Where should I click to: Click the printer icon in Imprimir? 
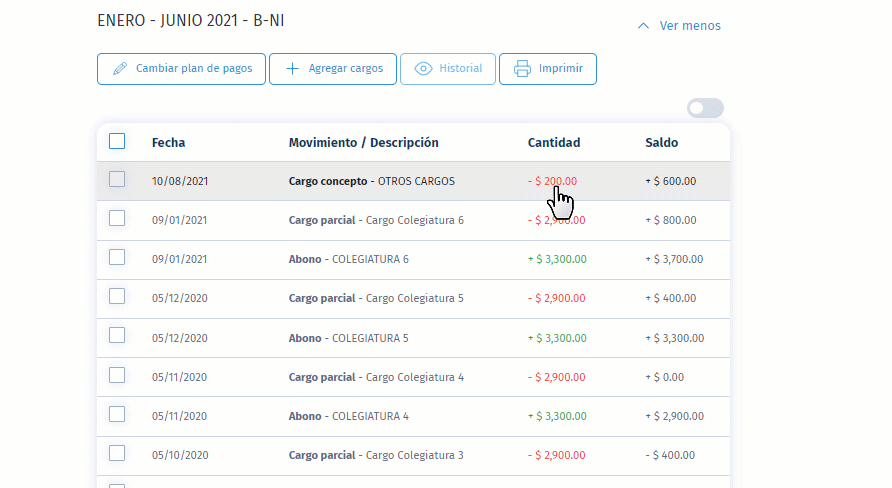click(522, 69)
